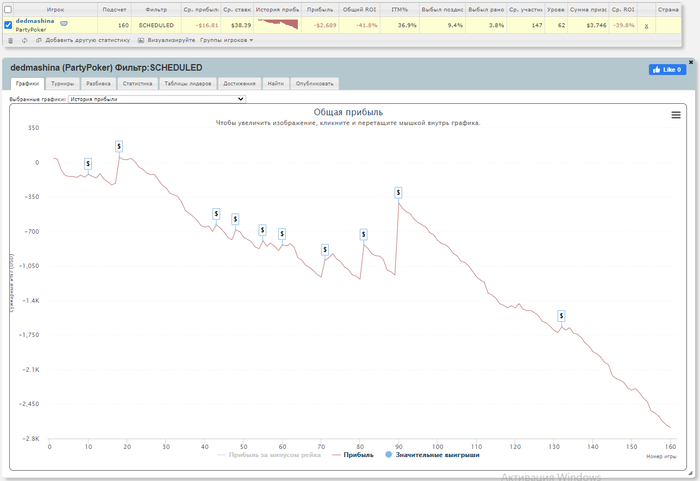
Task: Click the poker chip icon next to dedmashina
Action: (x=64, y=23)
